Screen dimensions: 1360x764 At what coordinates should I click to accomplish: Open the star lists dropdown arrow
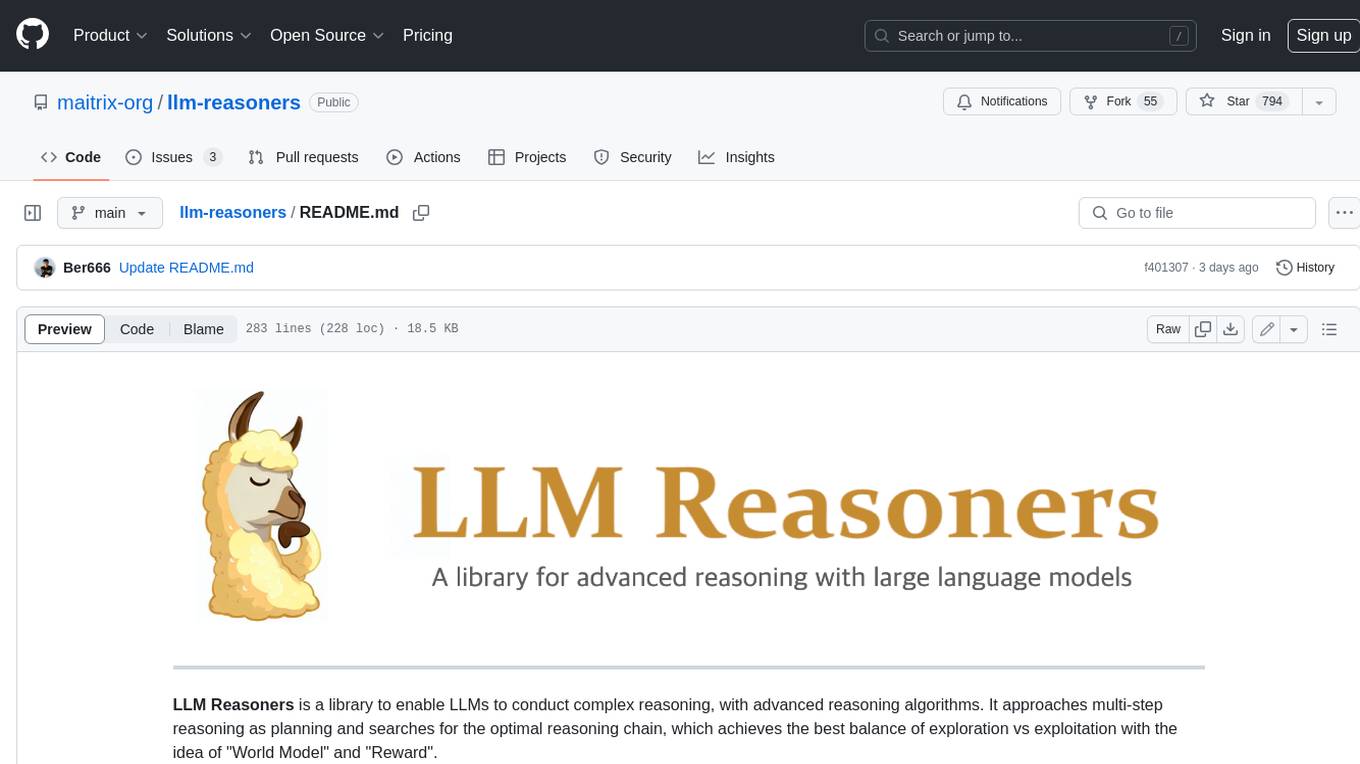point(1318,102)
